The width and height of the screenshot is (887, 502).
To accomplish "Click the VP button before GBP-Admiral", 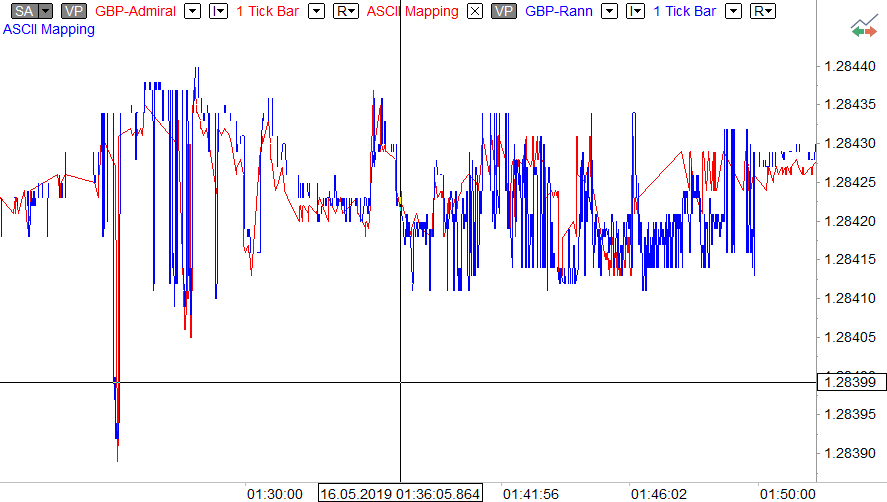I will tap(74, 11).
